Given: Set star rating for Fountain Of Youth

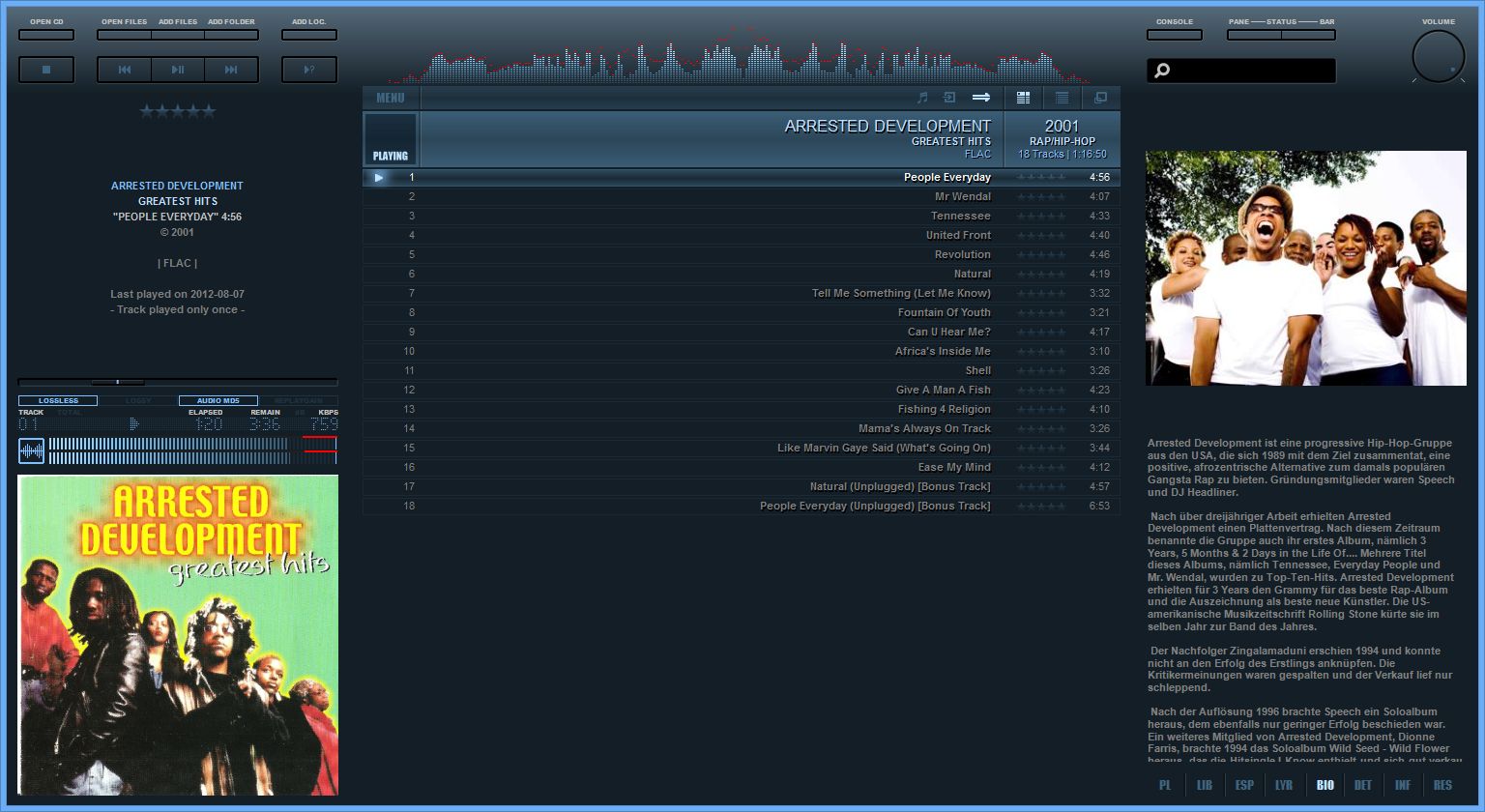Looking at the screenshot, I should pos(1041,313).
